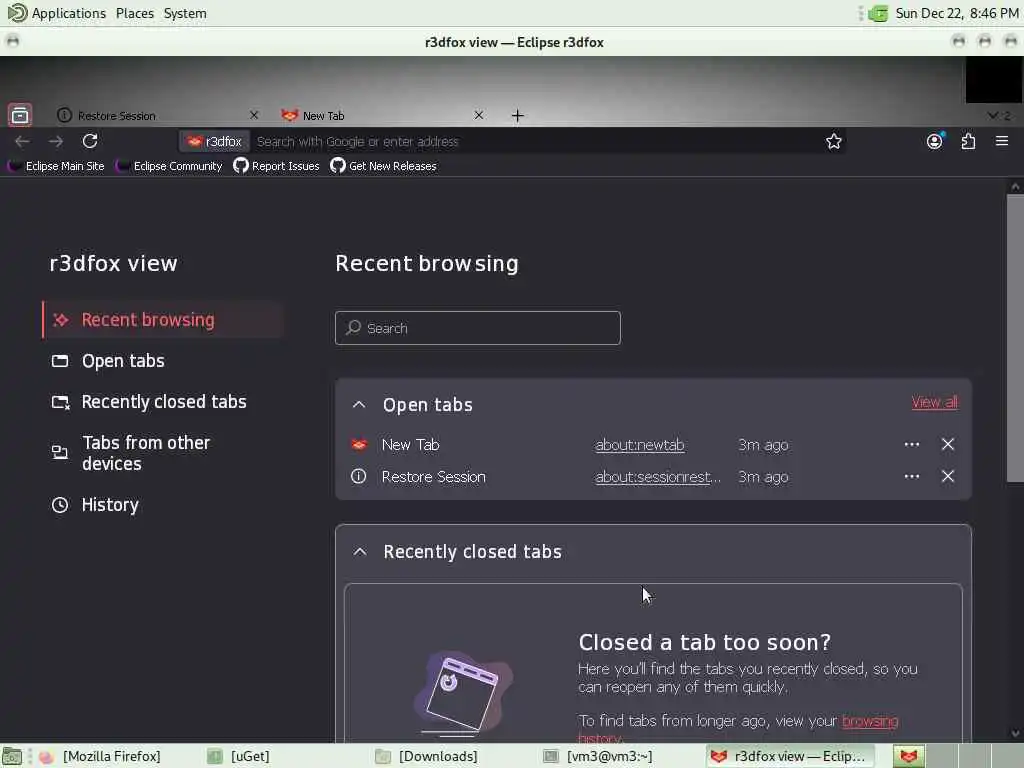The image size is (1024, 768).
Task: Close New Tab from open tabs list
Action: click(948, 445)
